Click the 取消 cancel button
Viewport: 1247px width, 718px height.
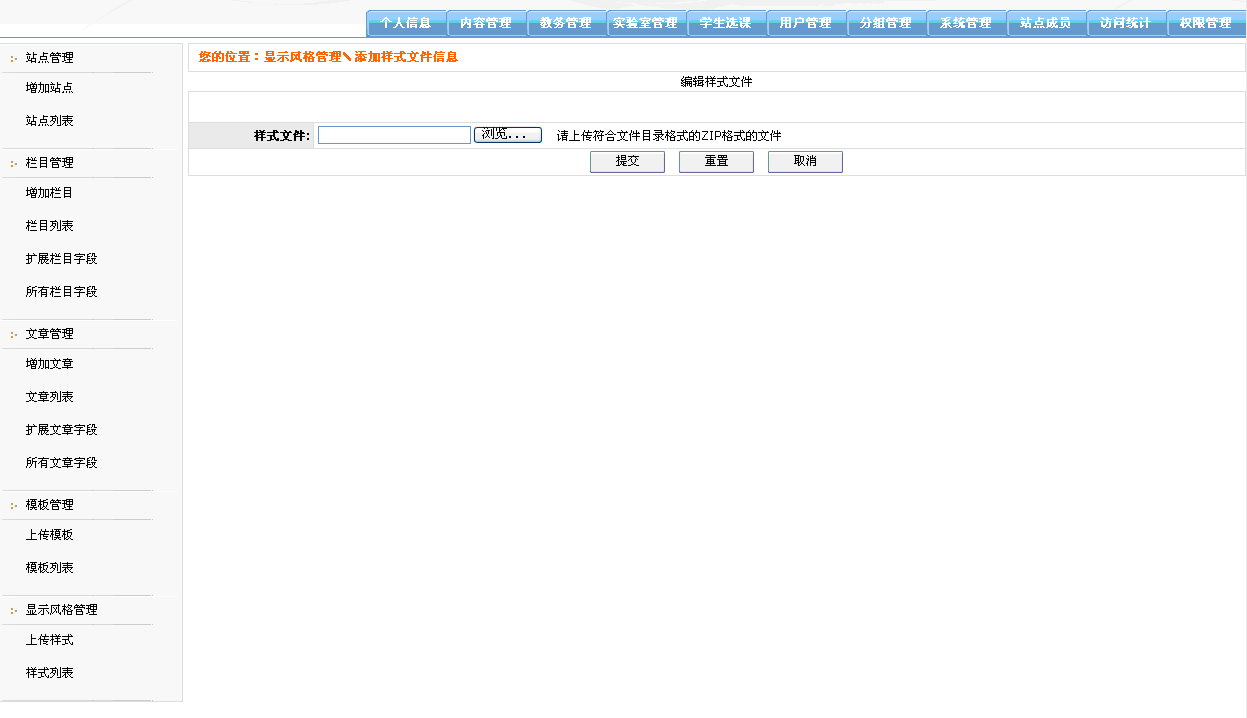click(x=805, y=162)
